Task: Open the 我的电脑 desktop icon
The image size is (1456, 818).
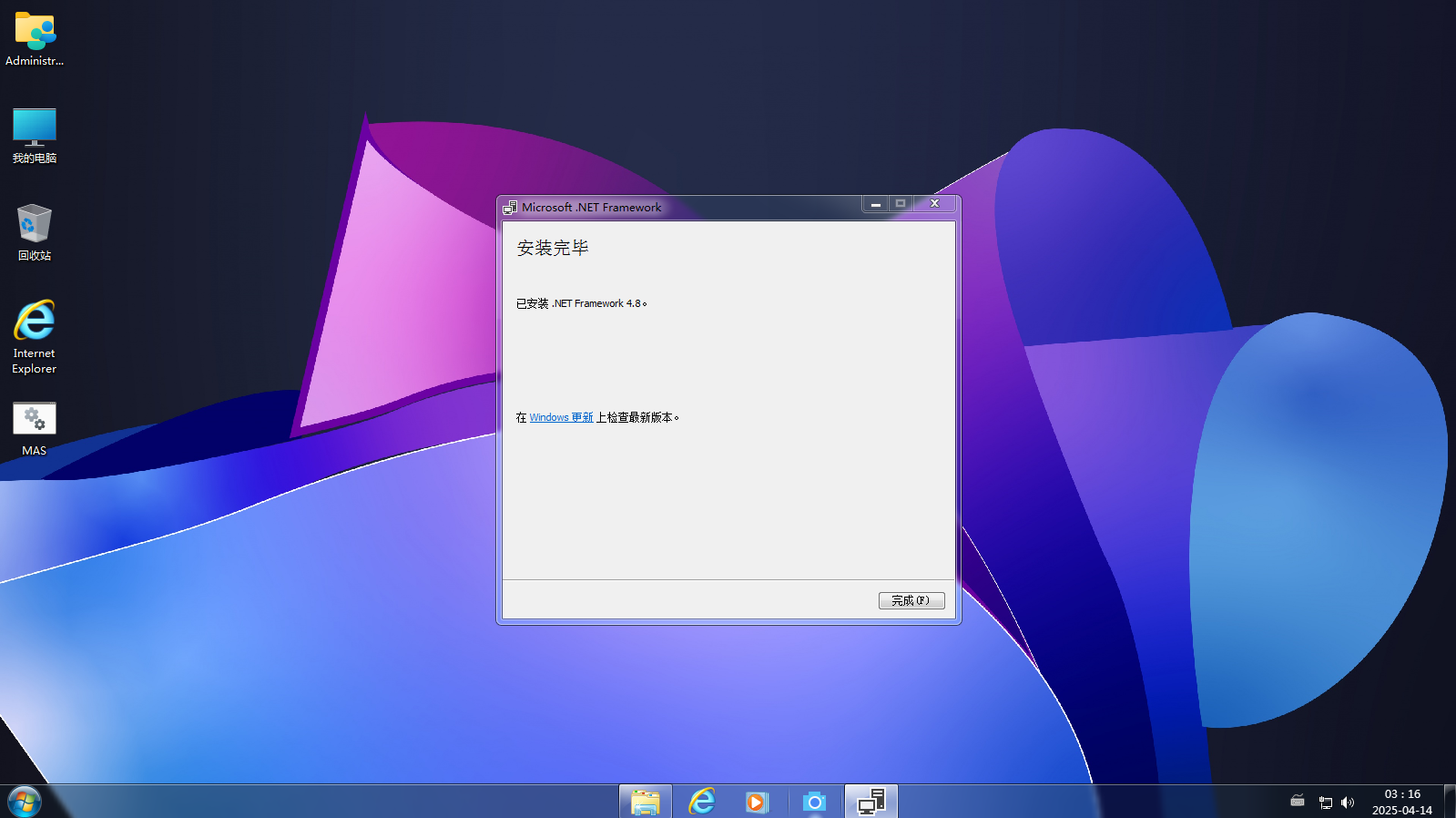Action: 35,136
